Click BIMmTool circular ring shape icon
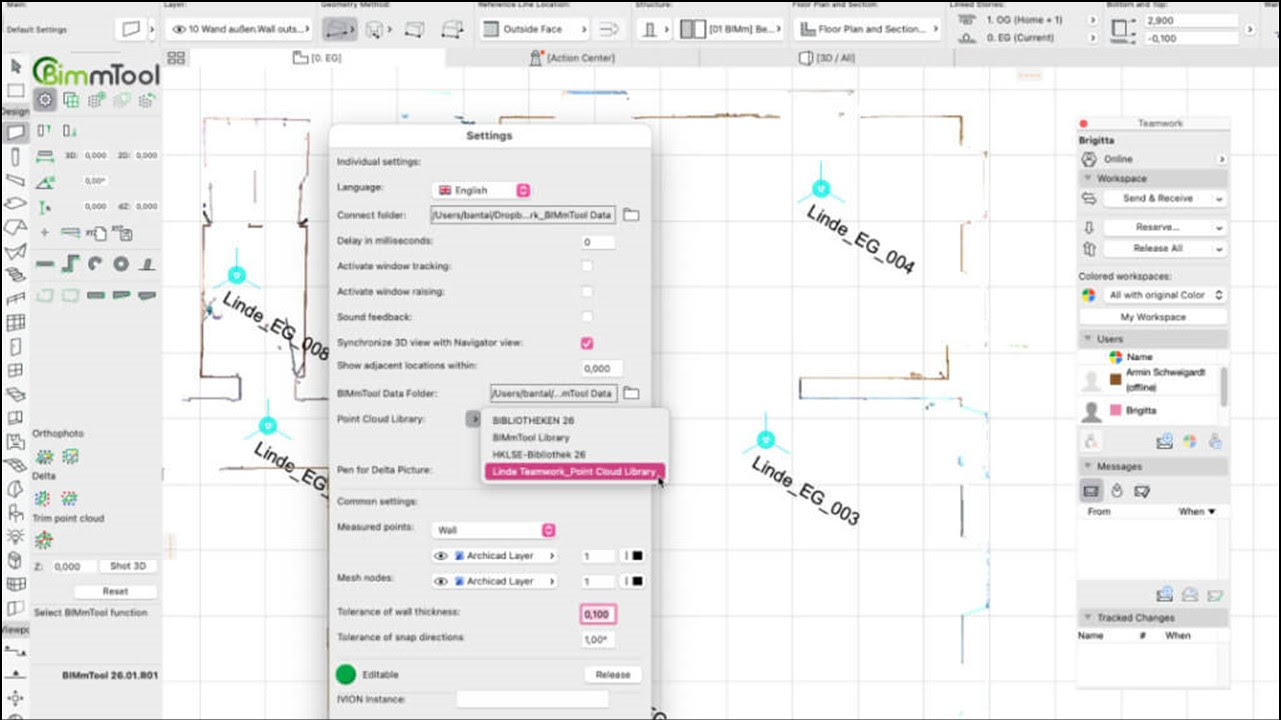Image resolution: width=1281 pixels, height=720 pixels. pos(121,264)
